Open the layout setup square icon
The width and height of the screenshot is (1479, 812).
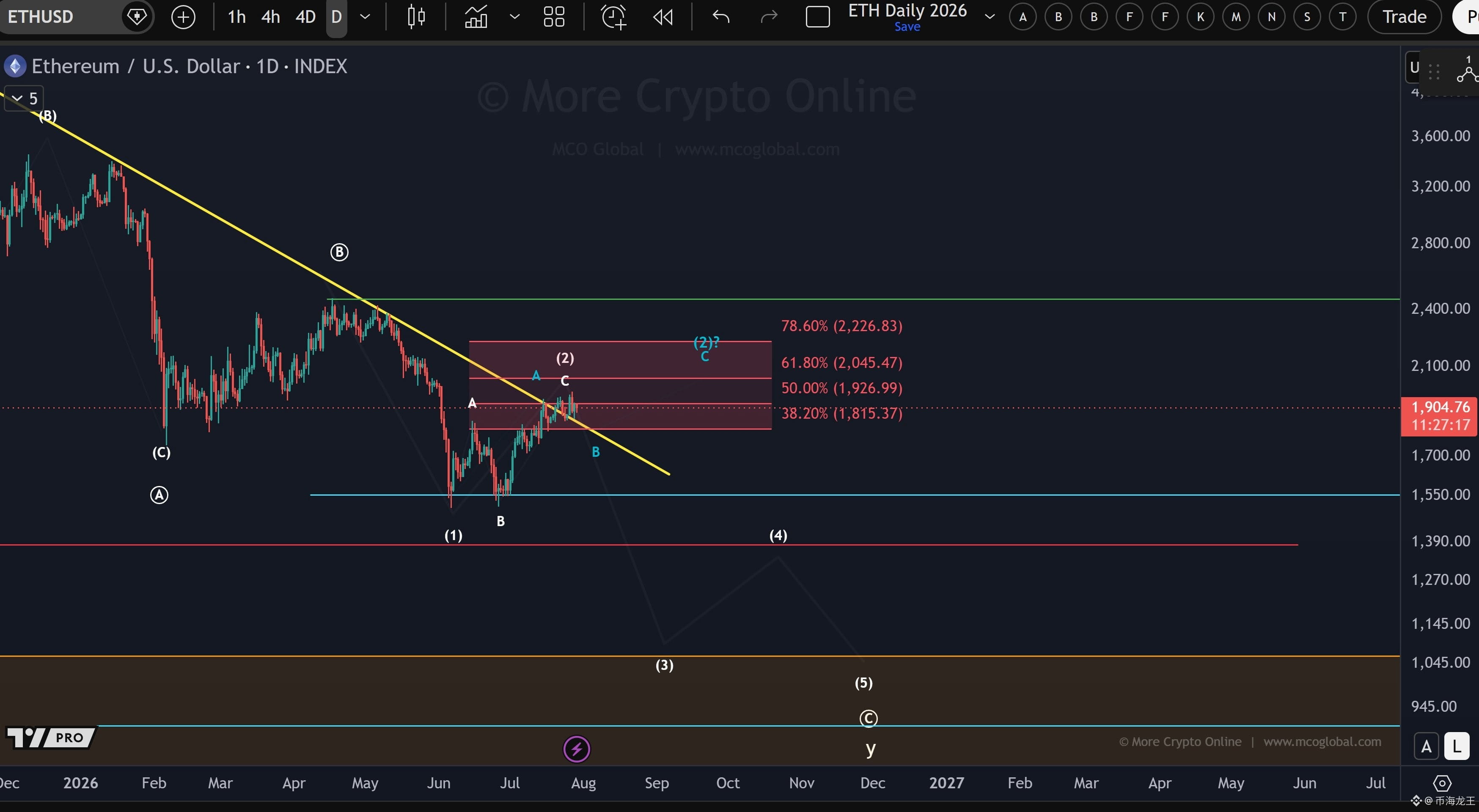click(x=818, y=16)
